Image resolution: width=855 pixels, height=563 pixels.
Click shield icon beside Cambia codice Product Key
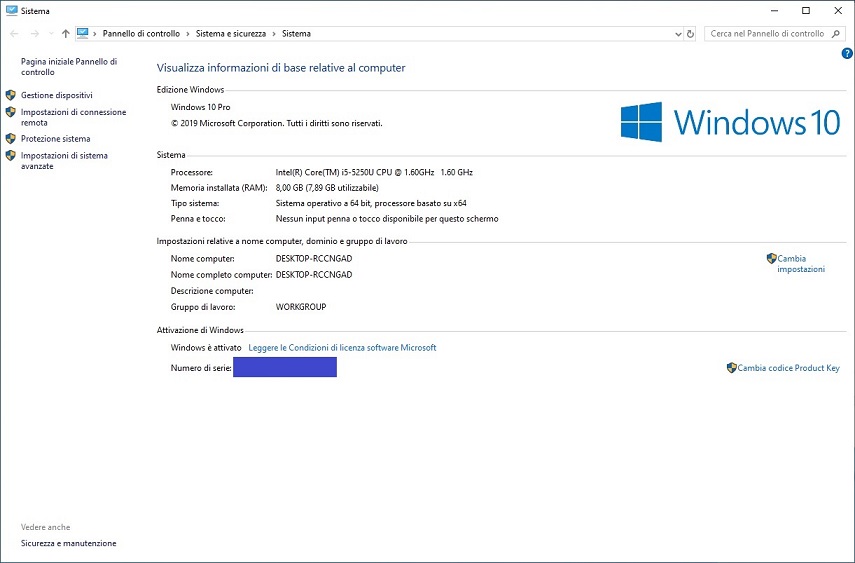pos(731,368)
